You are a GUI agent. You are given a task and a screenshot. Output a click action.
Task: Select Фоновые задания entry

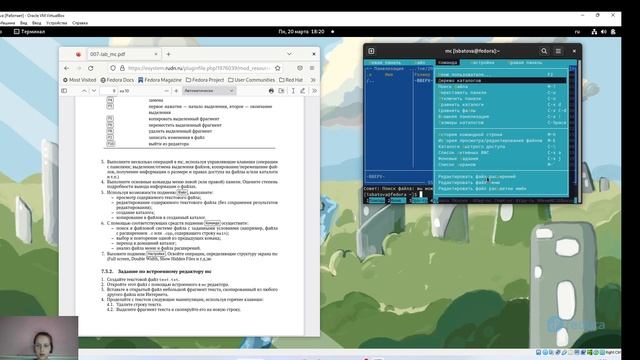click(x=502, y=158)
